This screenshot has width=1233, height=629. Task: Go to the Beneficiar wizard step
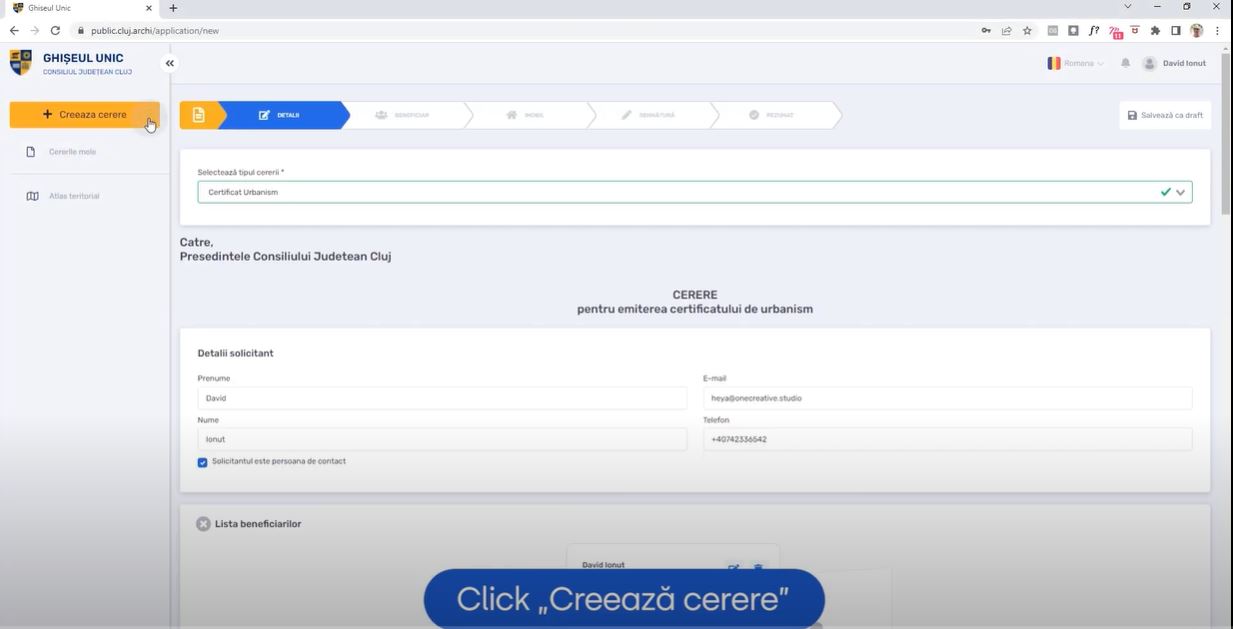click(402, 115)
